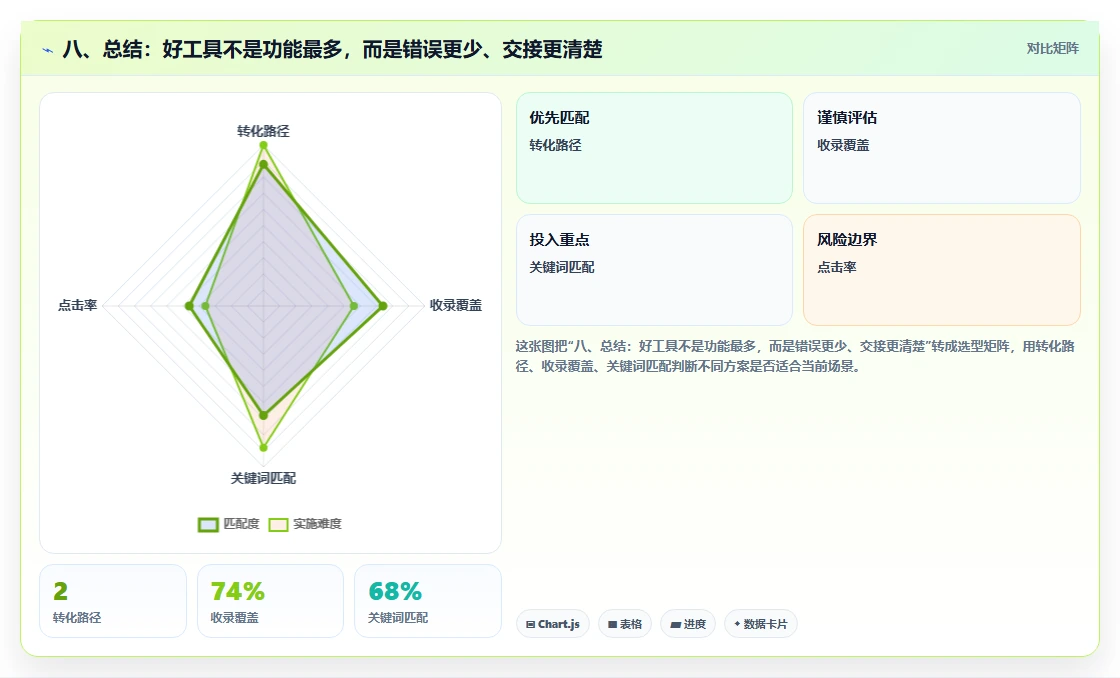1120x678 pixels.
Task: Click the top data point on 转化路径 axis
Action: (x=264, y=145)
